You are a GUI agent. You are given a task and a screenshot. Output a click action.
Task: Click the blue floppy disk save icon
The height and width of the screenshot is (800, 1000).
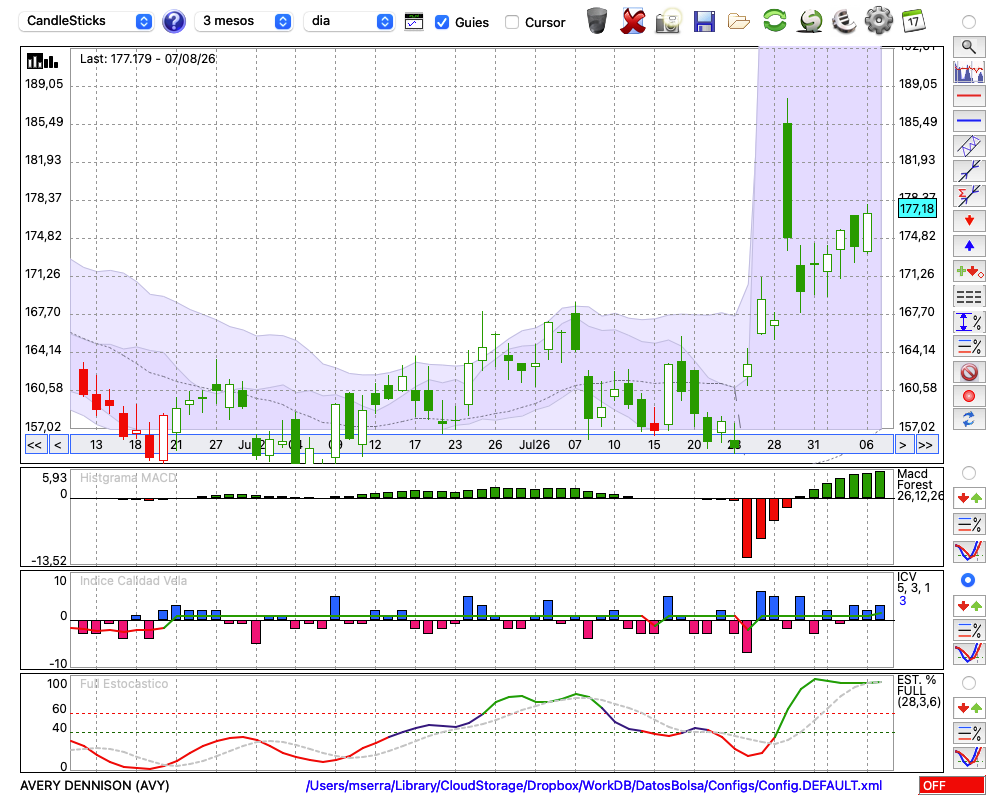click(x=704, y=22)
